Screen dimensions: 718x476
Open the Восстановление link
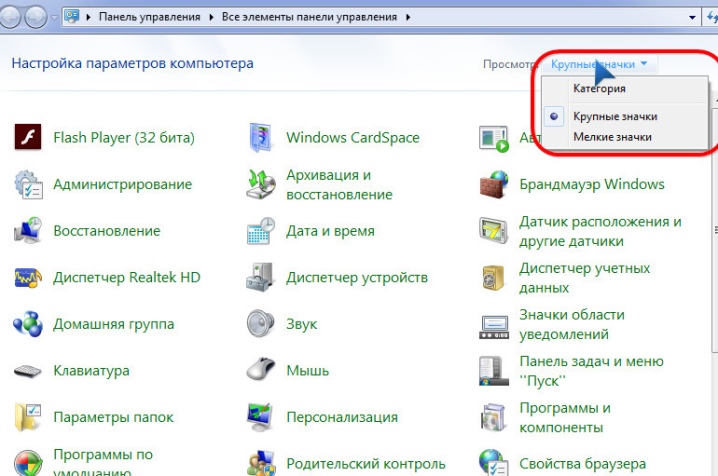(107, 231)
